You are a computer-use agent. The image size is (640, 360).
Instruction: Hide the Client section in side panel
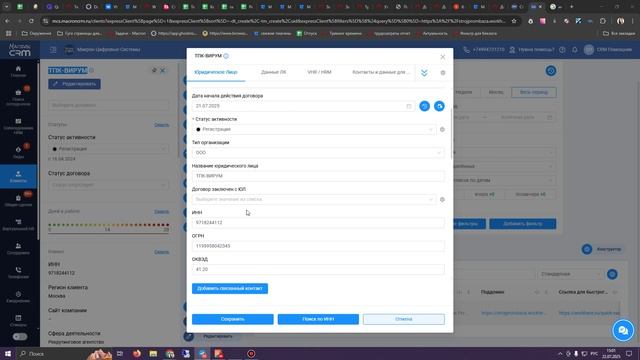pyautogui.click(x=162, y=252)
